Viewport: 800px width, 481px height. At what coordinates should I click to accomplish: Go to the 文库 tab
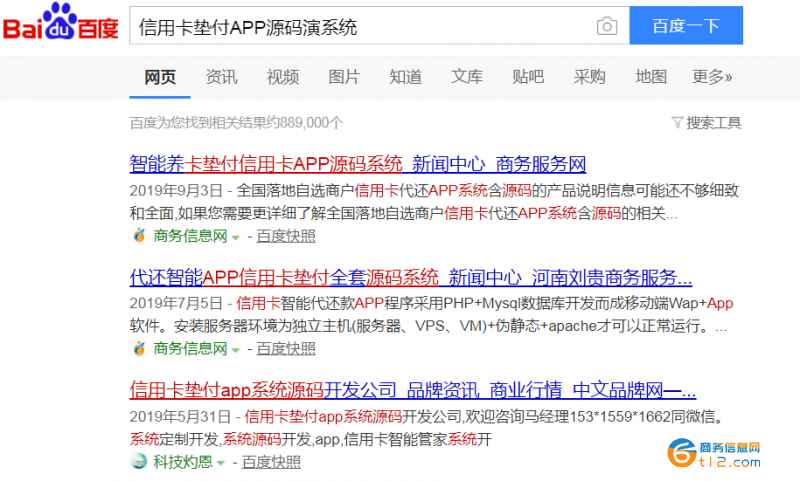[x=467, y=77]
